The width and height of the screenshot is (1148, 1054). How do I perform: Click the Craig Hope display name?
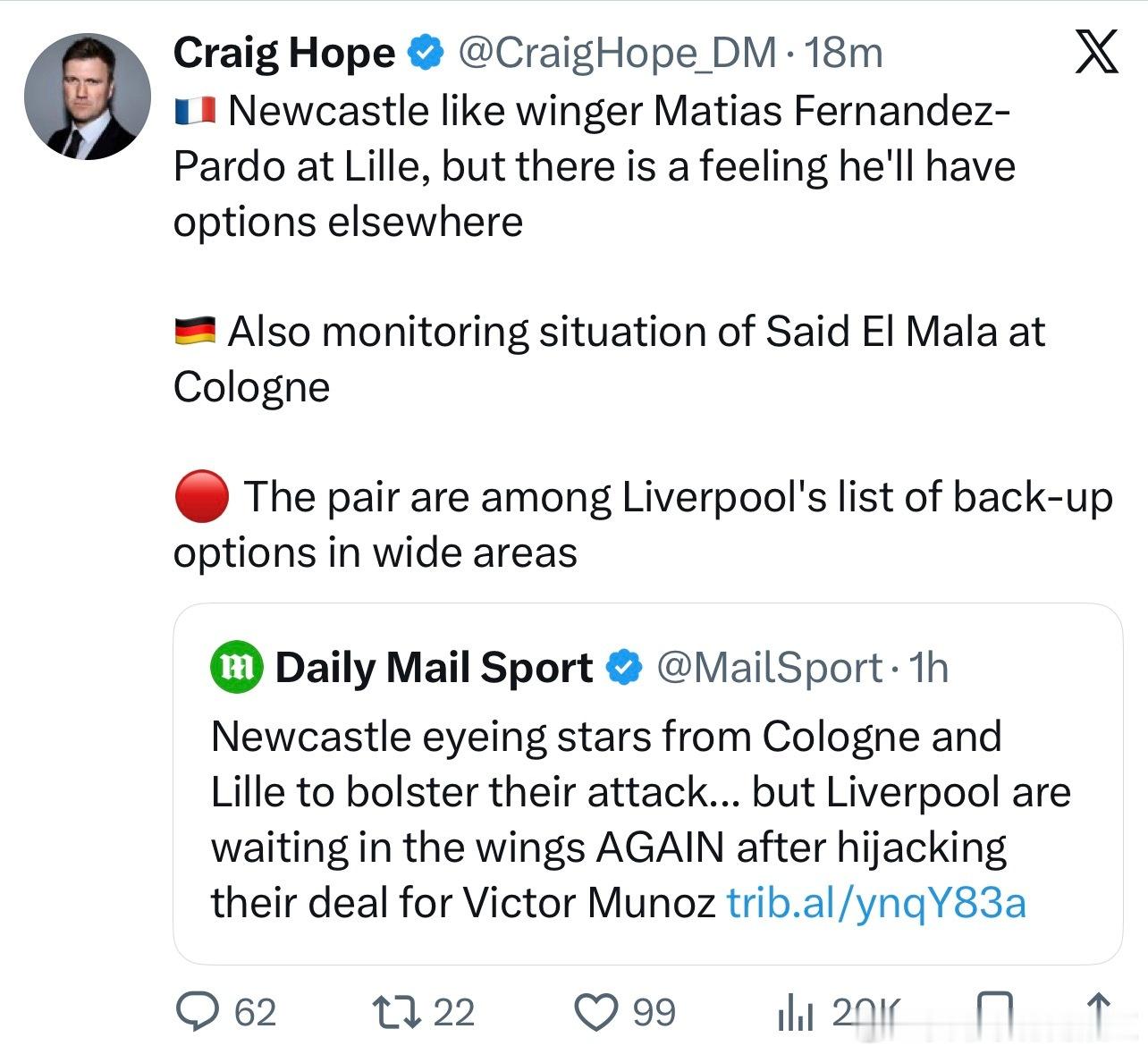[284, 54]
